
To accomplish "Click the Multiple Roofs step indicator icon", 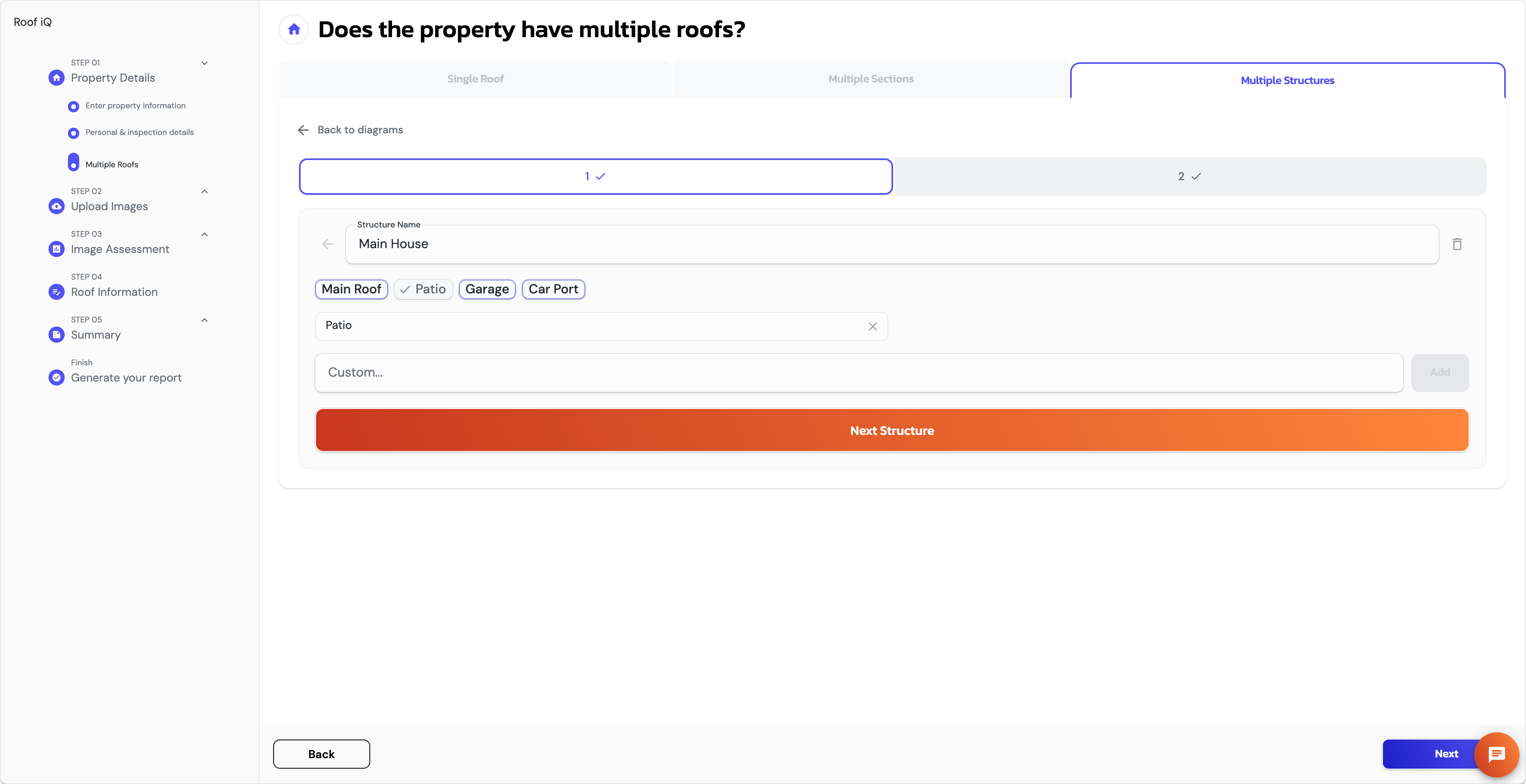I will coord(74,162).
